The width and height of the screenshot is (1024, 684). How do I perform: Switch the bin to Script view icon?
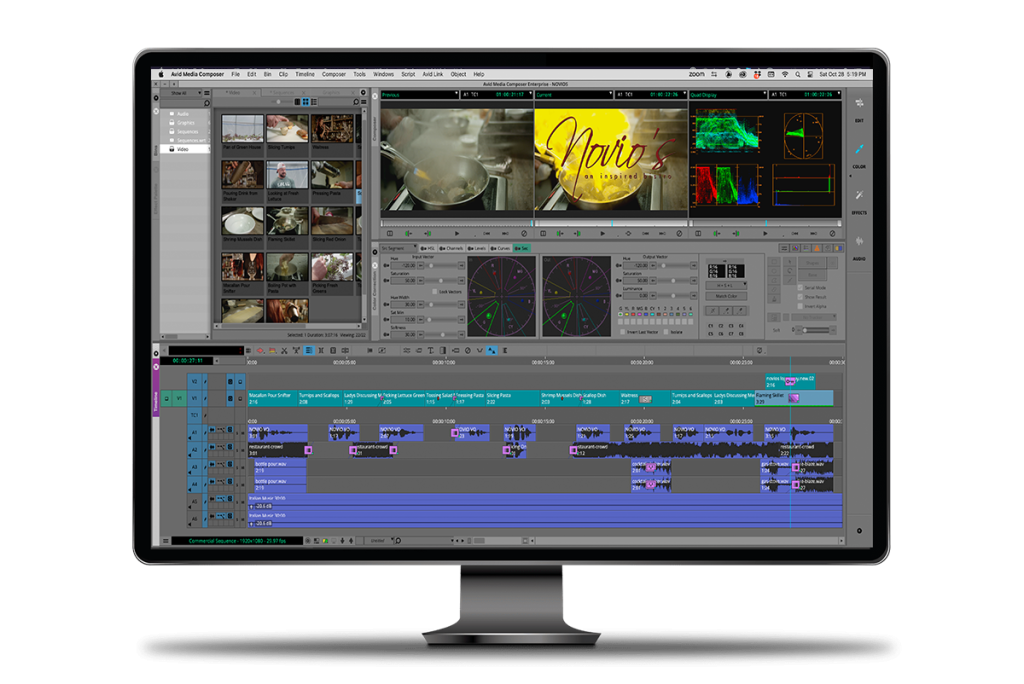314,102
